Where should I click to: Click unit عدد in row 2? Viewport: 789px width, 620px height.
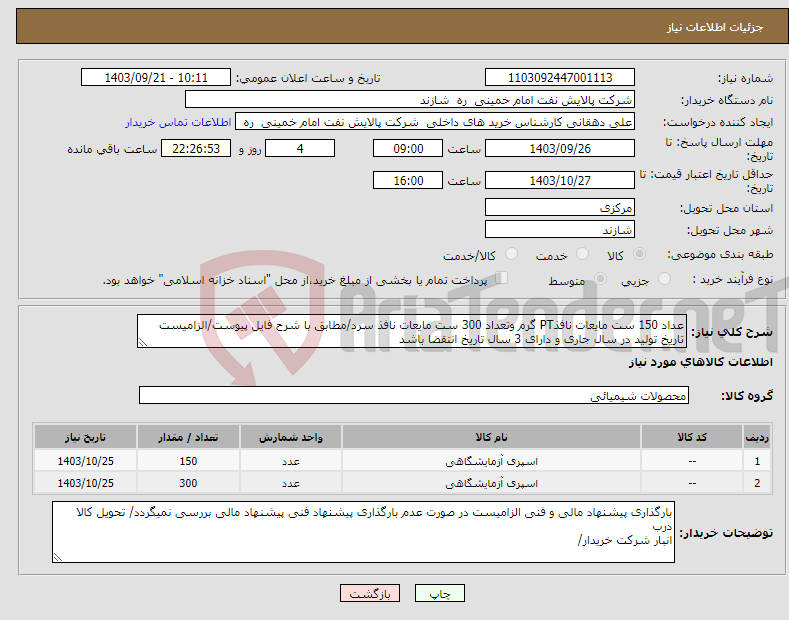pos(290,483)
